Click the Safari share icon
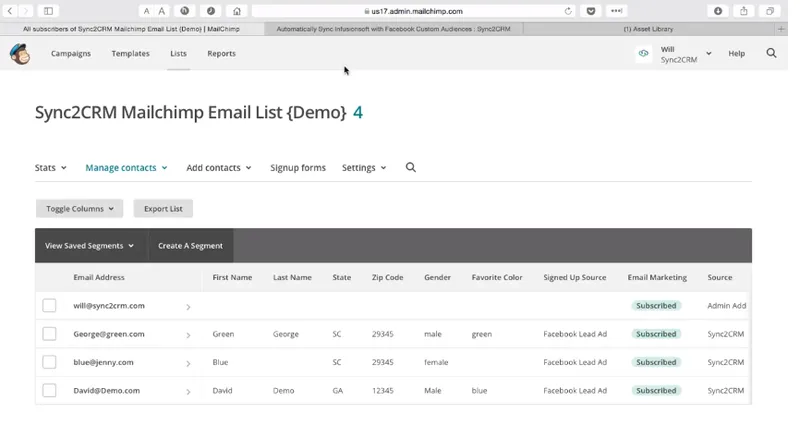The width and height of the screenshot is (800, 425). click(744, 11)
